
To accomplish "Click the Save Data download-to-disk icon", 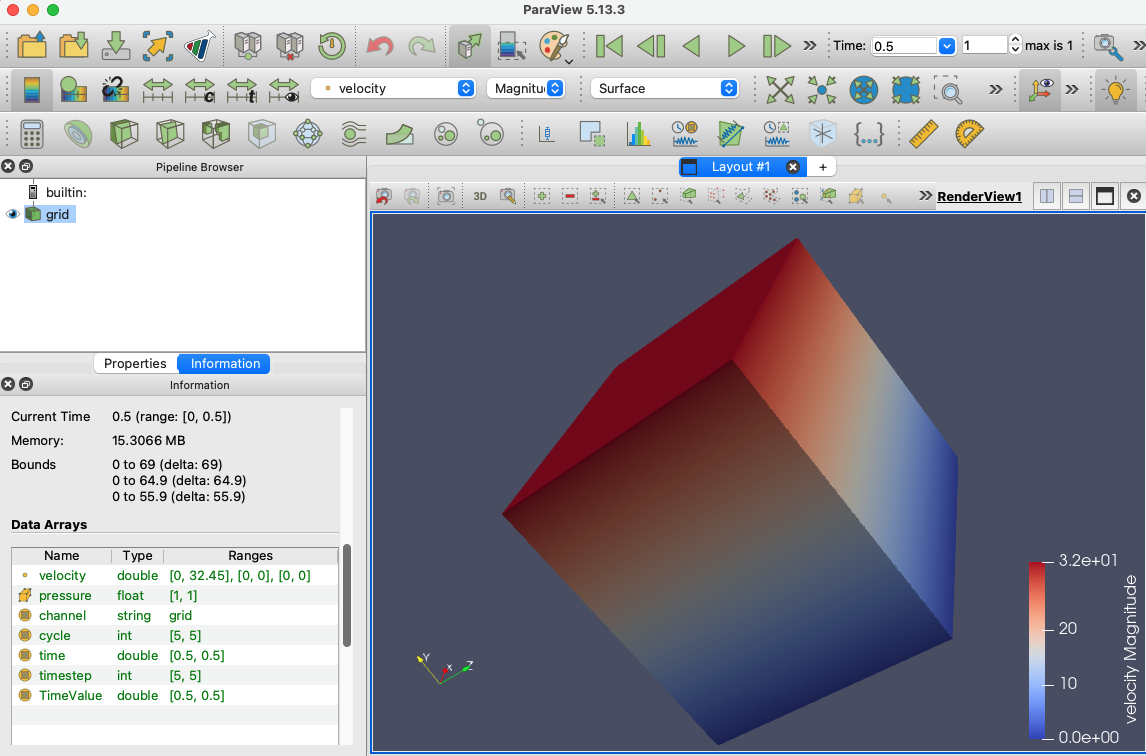I will [x=115, y=45].
